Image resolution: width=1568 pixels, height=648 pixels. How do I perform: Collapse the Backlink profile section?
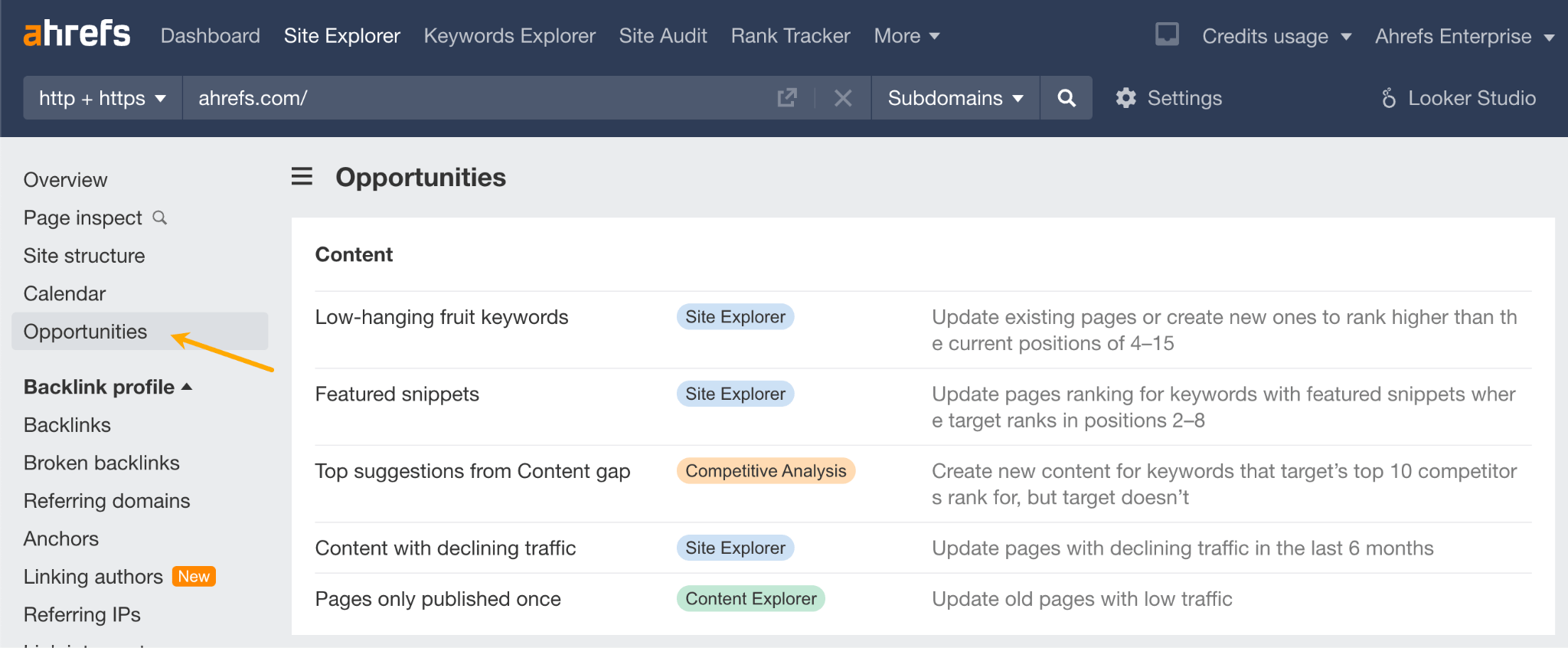[x=108, y=387]
